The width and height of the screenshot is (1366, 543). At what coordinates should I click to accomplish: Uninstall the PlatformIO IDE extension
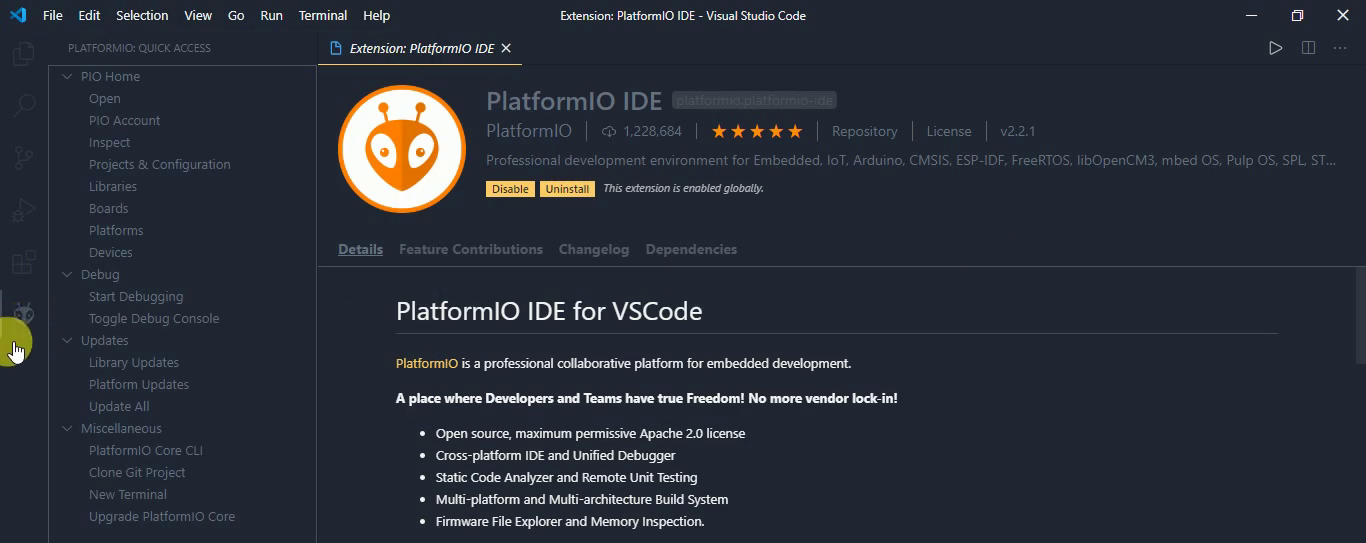[x=567, y=189]
